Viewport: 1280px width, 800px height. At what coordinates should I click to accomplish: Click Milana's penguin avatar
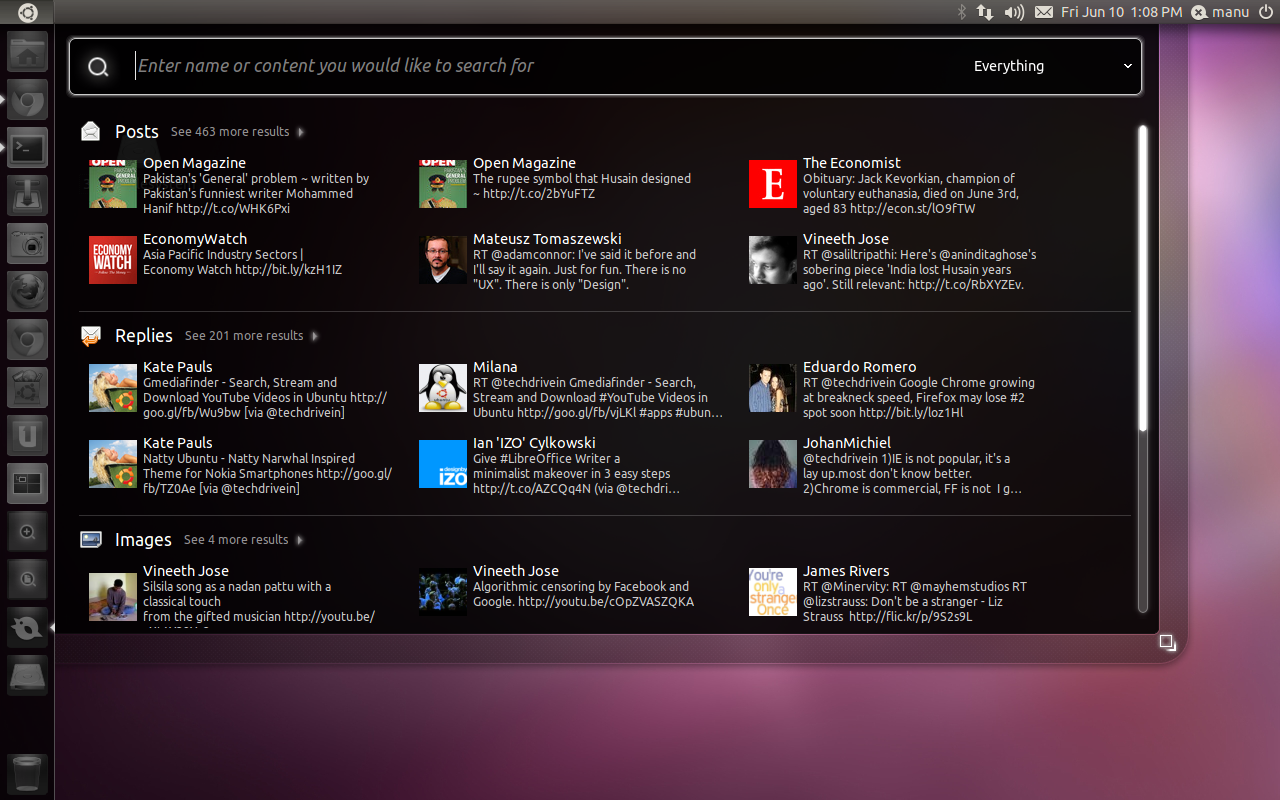click(x=443, y=388)
